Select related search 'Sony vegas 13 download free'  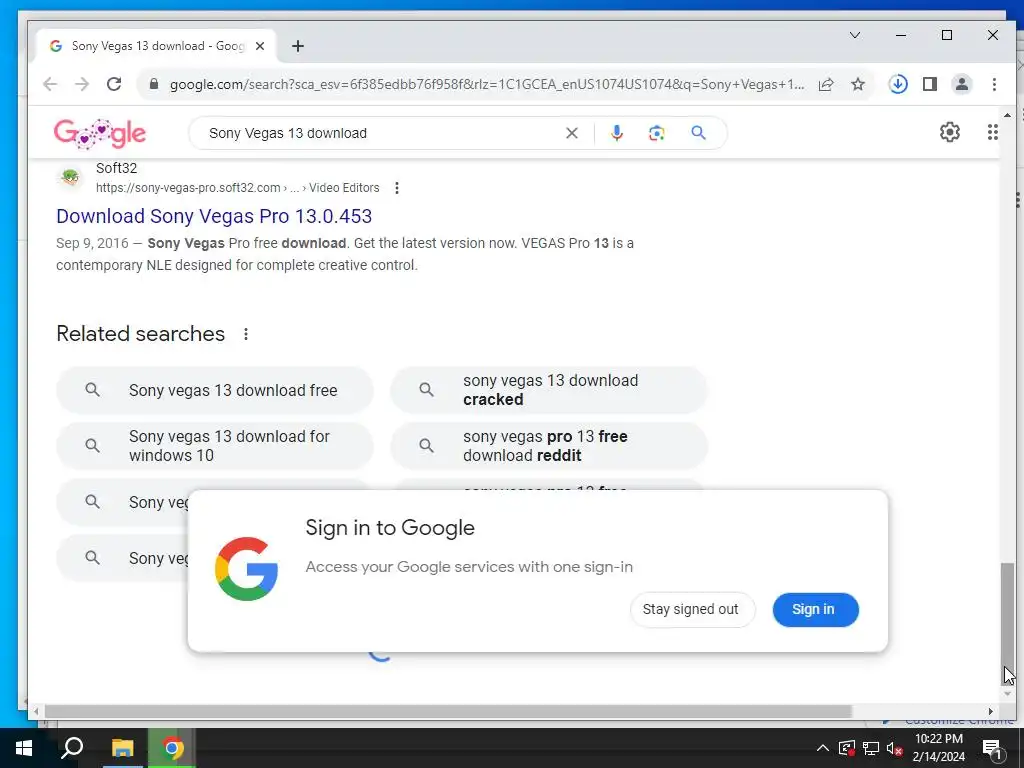(215, 390)
